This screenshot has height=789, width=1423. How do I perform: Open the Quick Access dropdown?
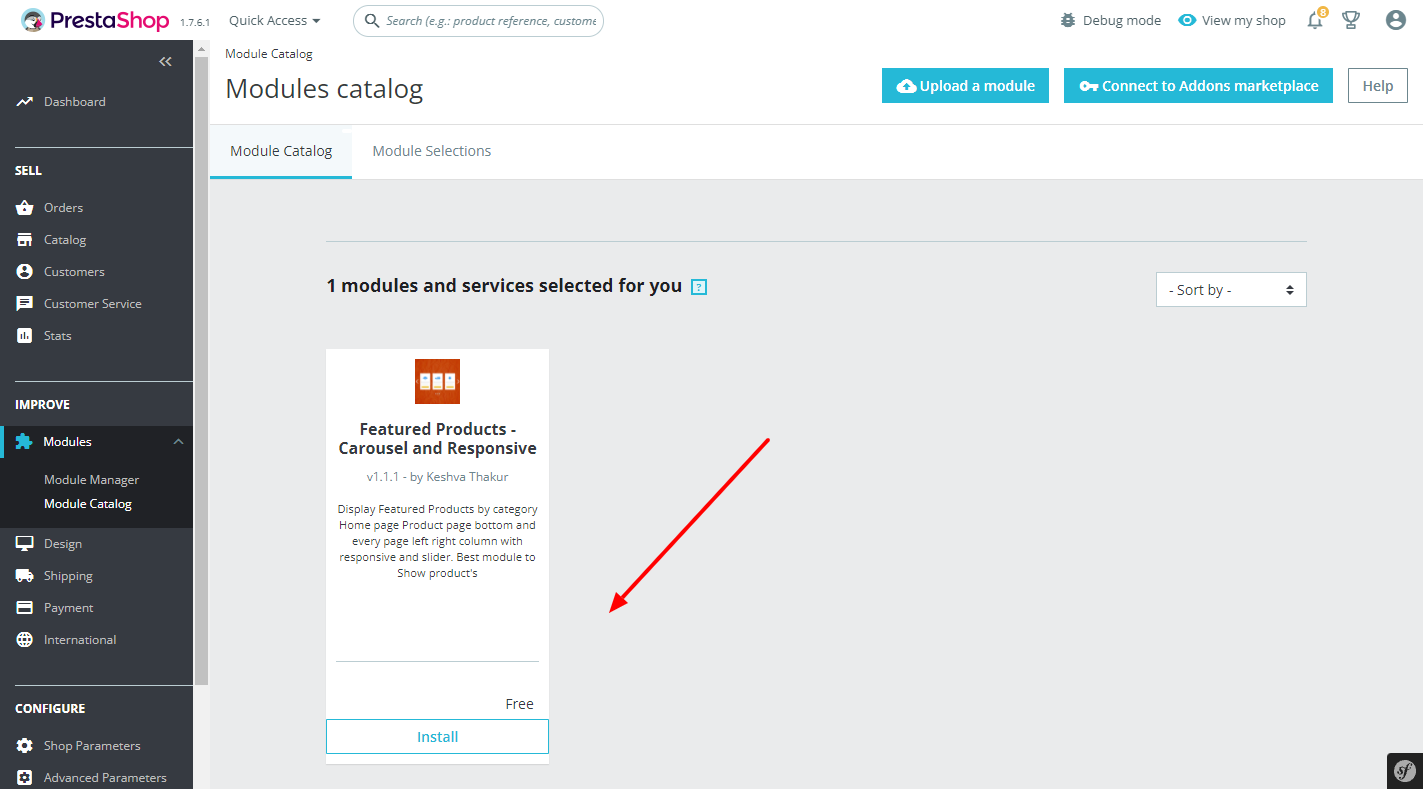[x=275, y=20]
